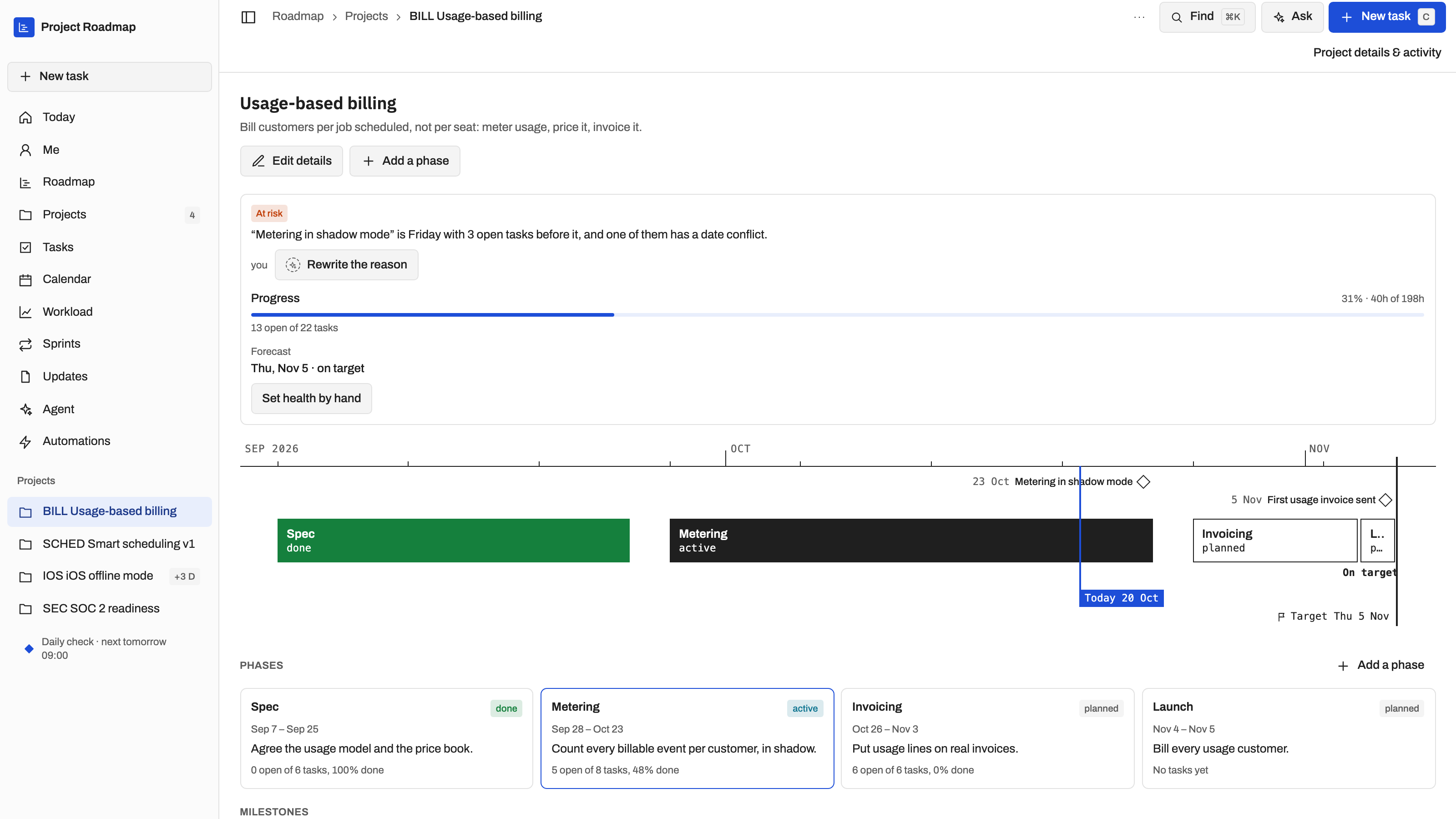Click the Today 20 Oct timeline label

point(1122,598)
